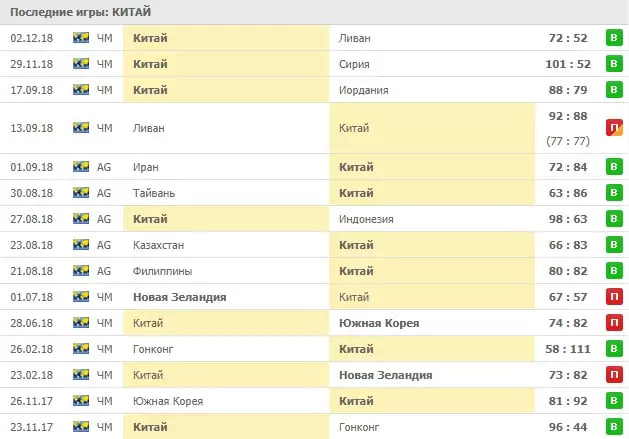
Task: Click the flag icon in the 02.12.18 row
Action: coord(81,38)
